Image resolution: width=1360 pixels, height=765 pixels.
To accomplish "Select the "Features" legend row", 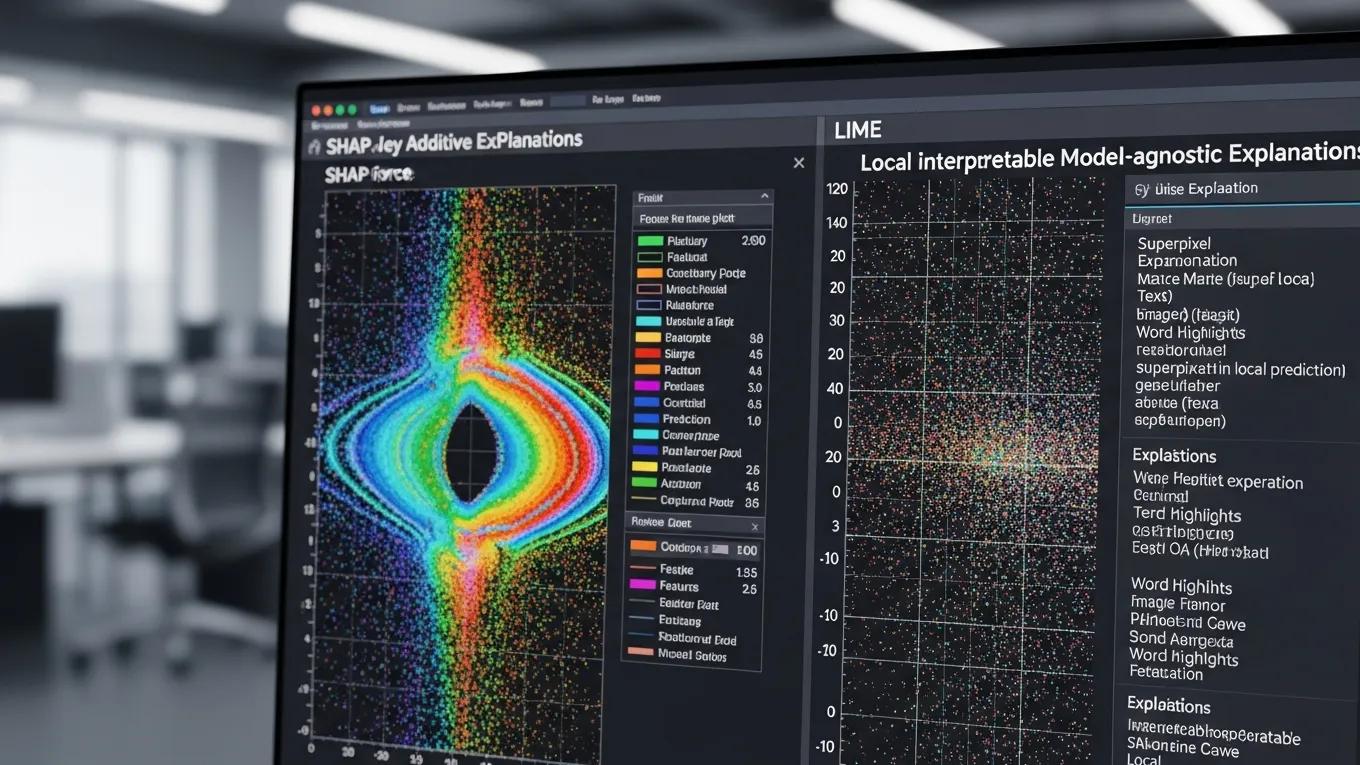I will coord(693,587).
